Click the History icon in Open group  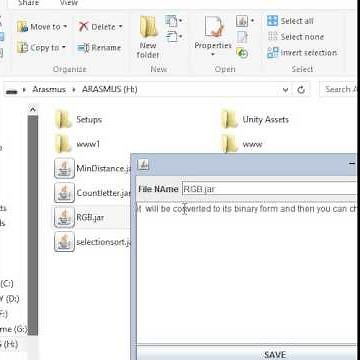click(x=242, y=52)
